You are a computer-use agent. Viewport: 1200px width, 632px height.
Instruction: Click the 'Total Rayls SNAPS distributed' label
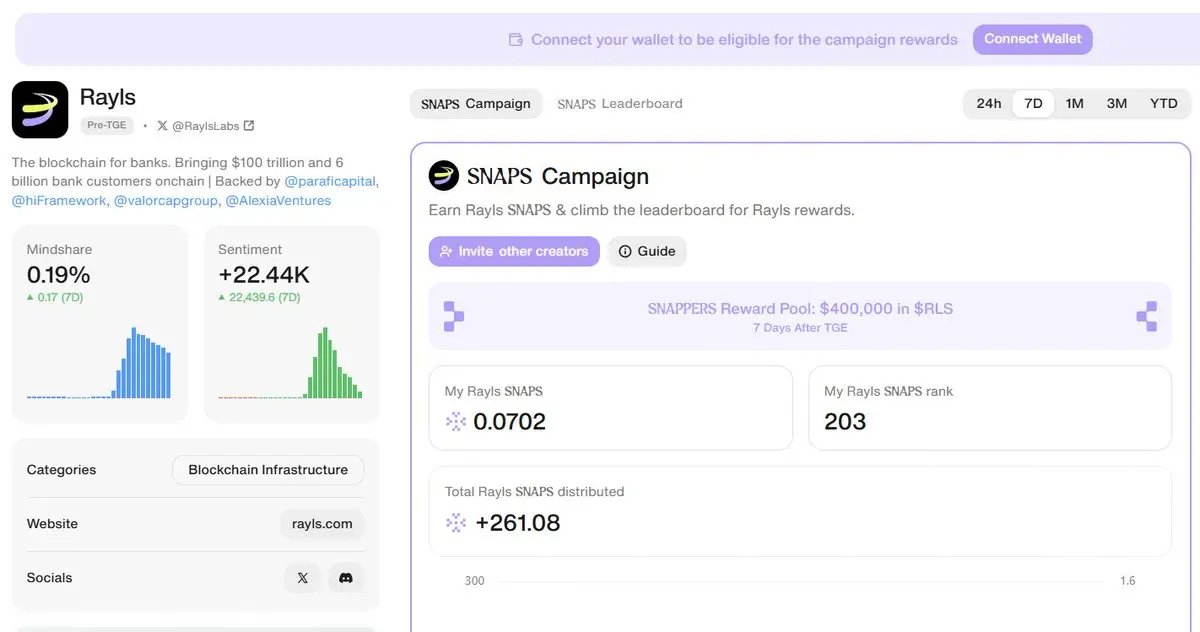[534, 492]
